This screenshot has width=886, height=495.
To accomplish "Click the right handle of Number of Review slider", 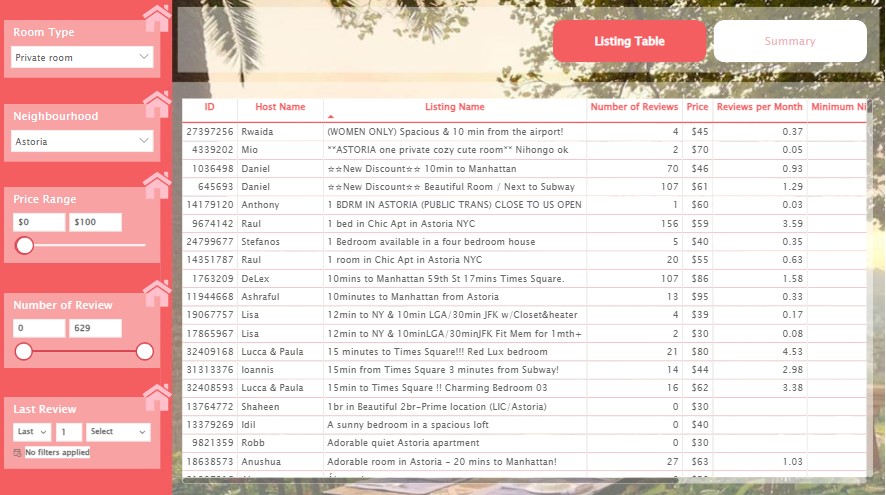I will 144,351.
